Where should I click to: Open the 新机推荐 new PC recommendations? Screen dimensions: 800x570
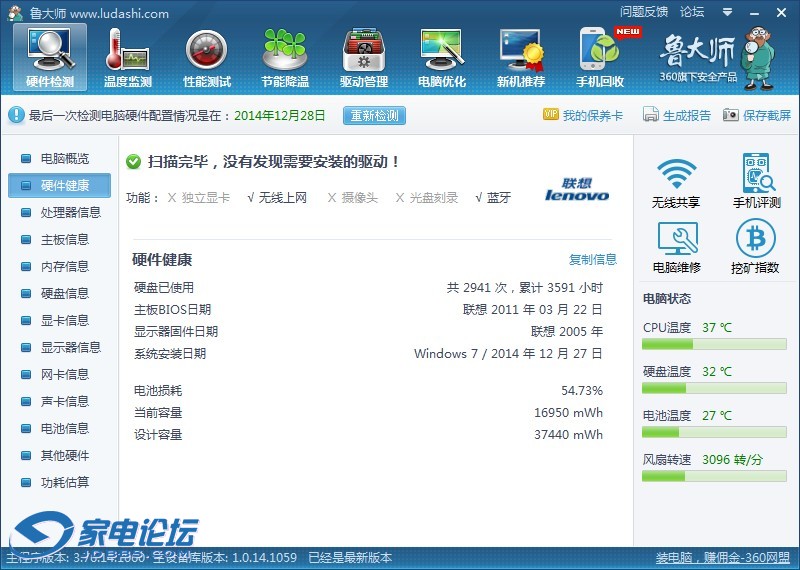(521, 57)
